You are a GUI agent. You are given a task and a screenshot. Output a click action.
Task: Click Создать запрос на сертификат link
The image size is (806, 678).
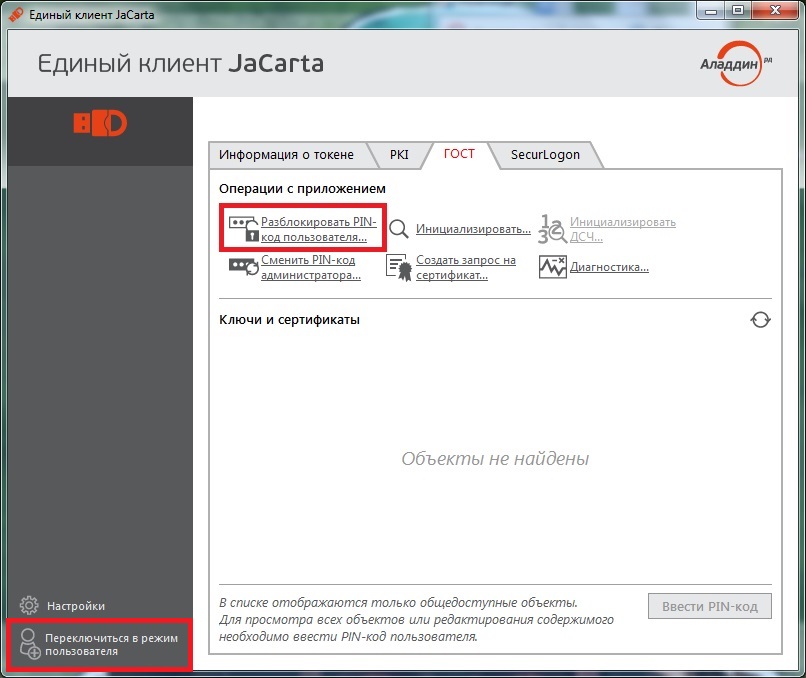[466, 267]
